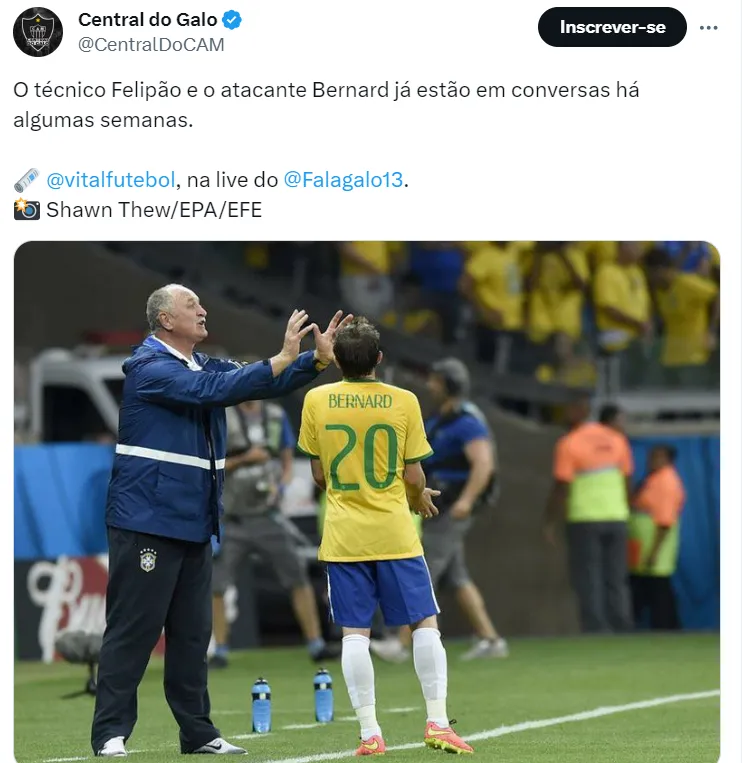
Task: Open the Central do Galo display name
Action: pos(147,20)
